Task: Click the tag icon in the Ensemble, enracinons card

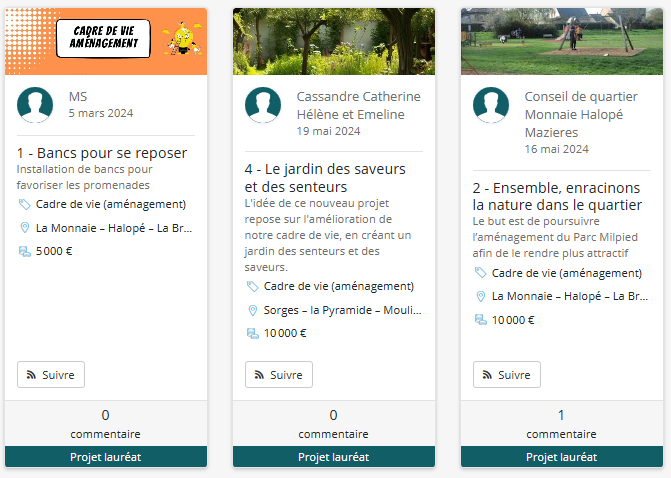Action: click(x=481, y=273)
